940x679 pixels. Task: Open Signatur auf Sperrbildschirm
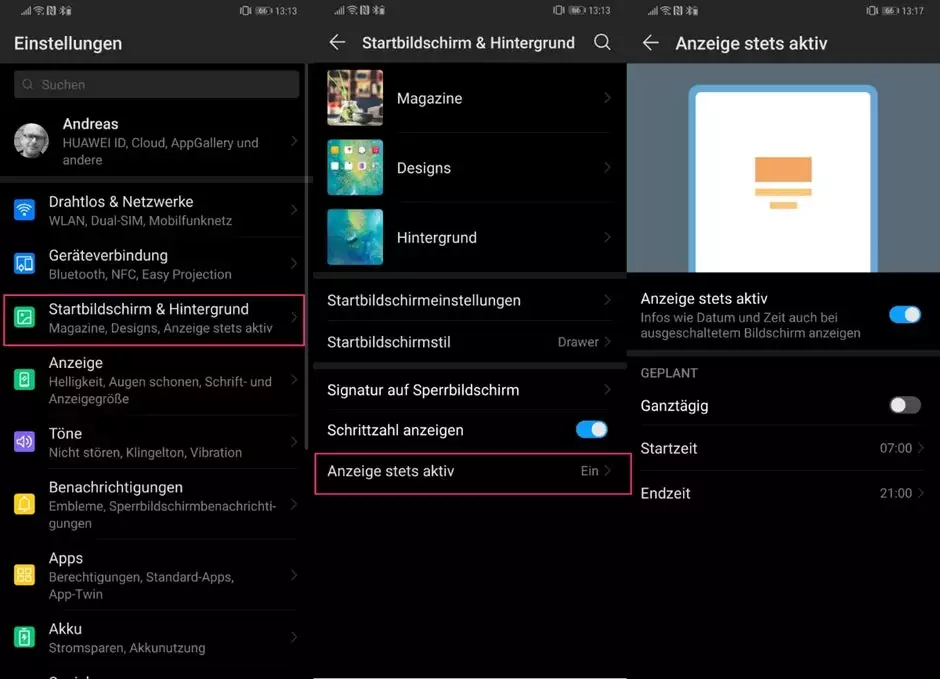(471, 390)
